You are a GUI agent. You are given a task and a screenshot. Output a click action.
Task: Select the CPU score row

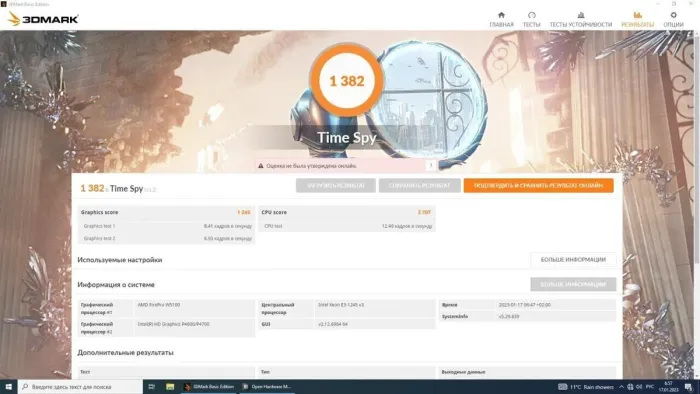click(x=346, y=212)
